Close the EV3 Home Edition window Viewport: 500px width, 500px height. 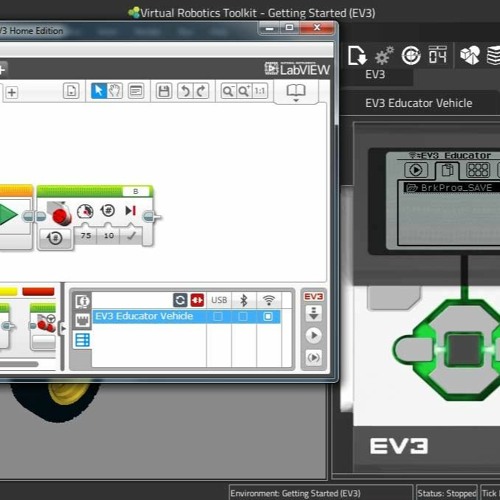(x=317, y=28)
